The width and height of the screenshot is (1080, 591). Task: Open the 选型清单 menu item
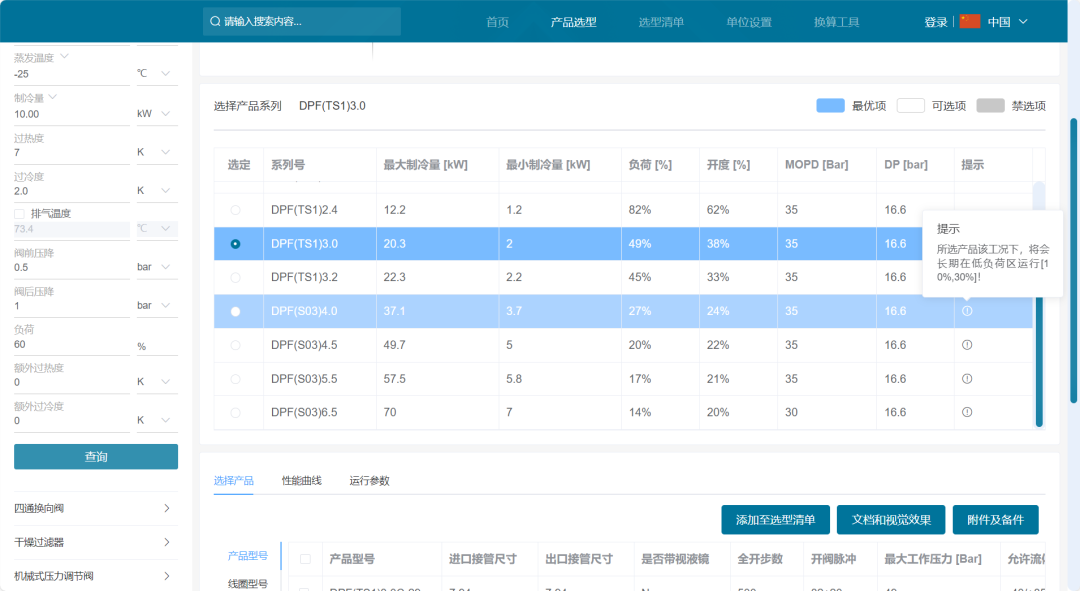coord(661,22)
